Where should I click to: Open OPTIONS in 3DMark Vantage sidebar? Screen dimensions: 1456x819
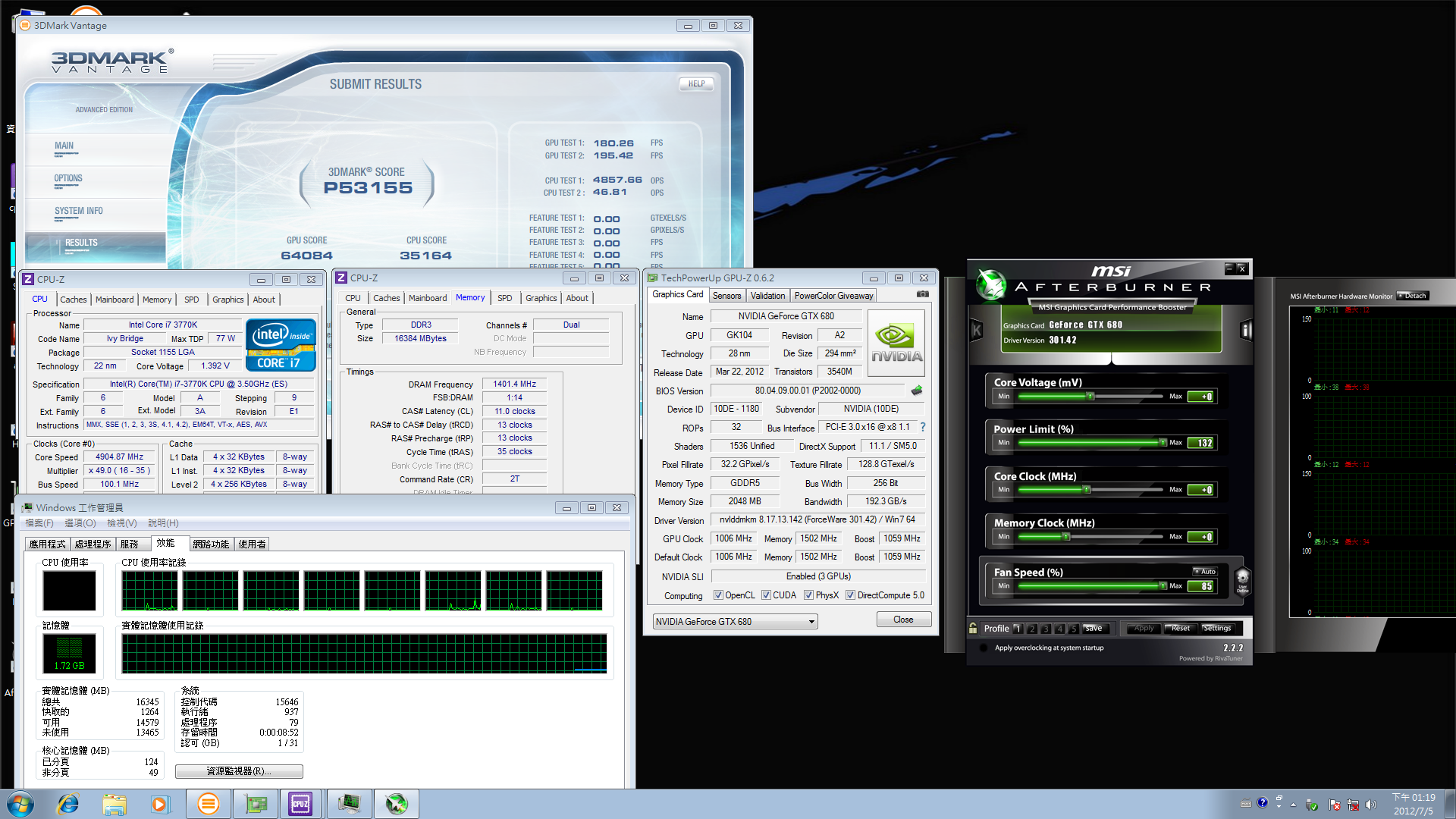(x=68, y=179)
